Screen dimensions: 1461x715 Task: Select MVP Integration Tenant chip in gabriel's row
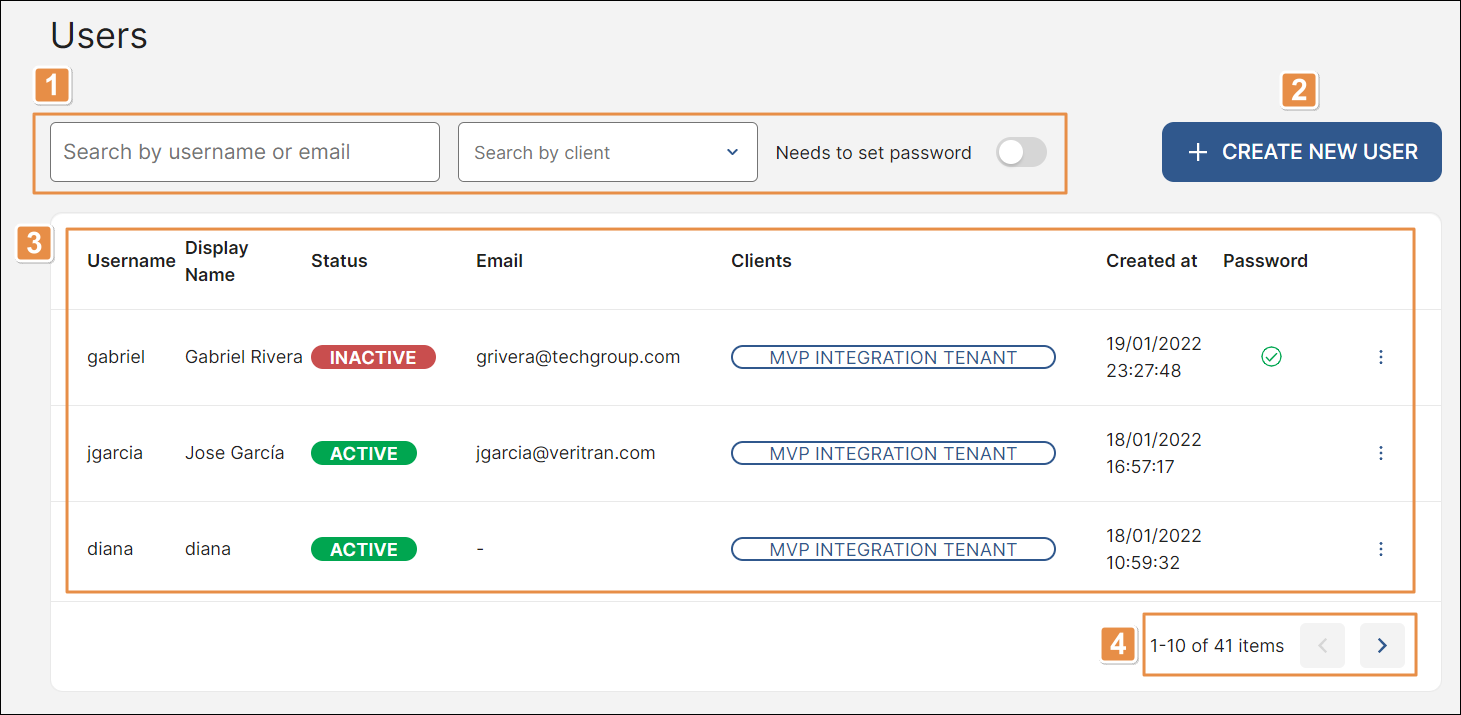893,357
